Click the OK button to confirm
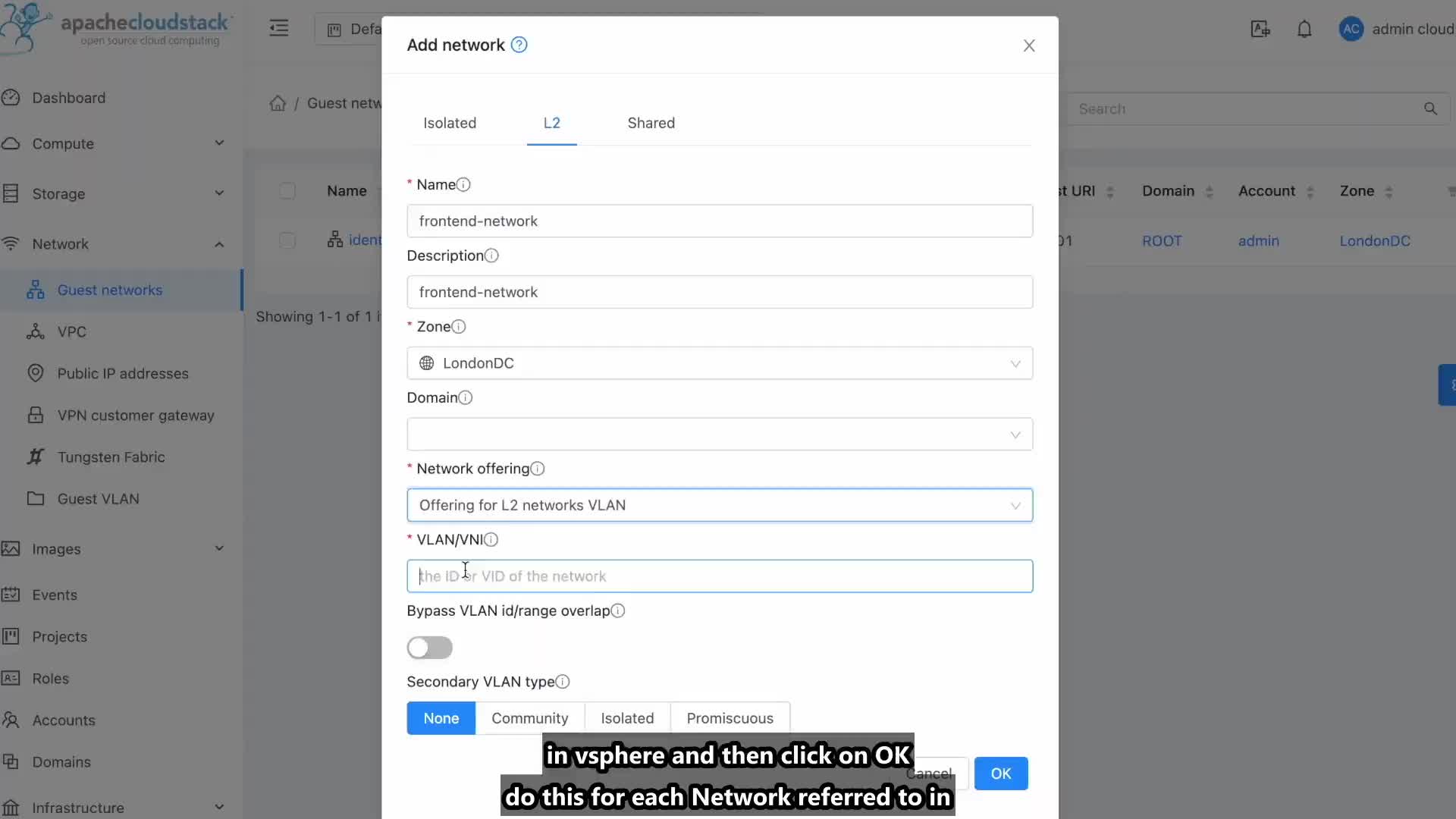 coord(1000,773)
